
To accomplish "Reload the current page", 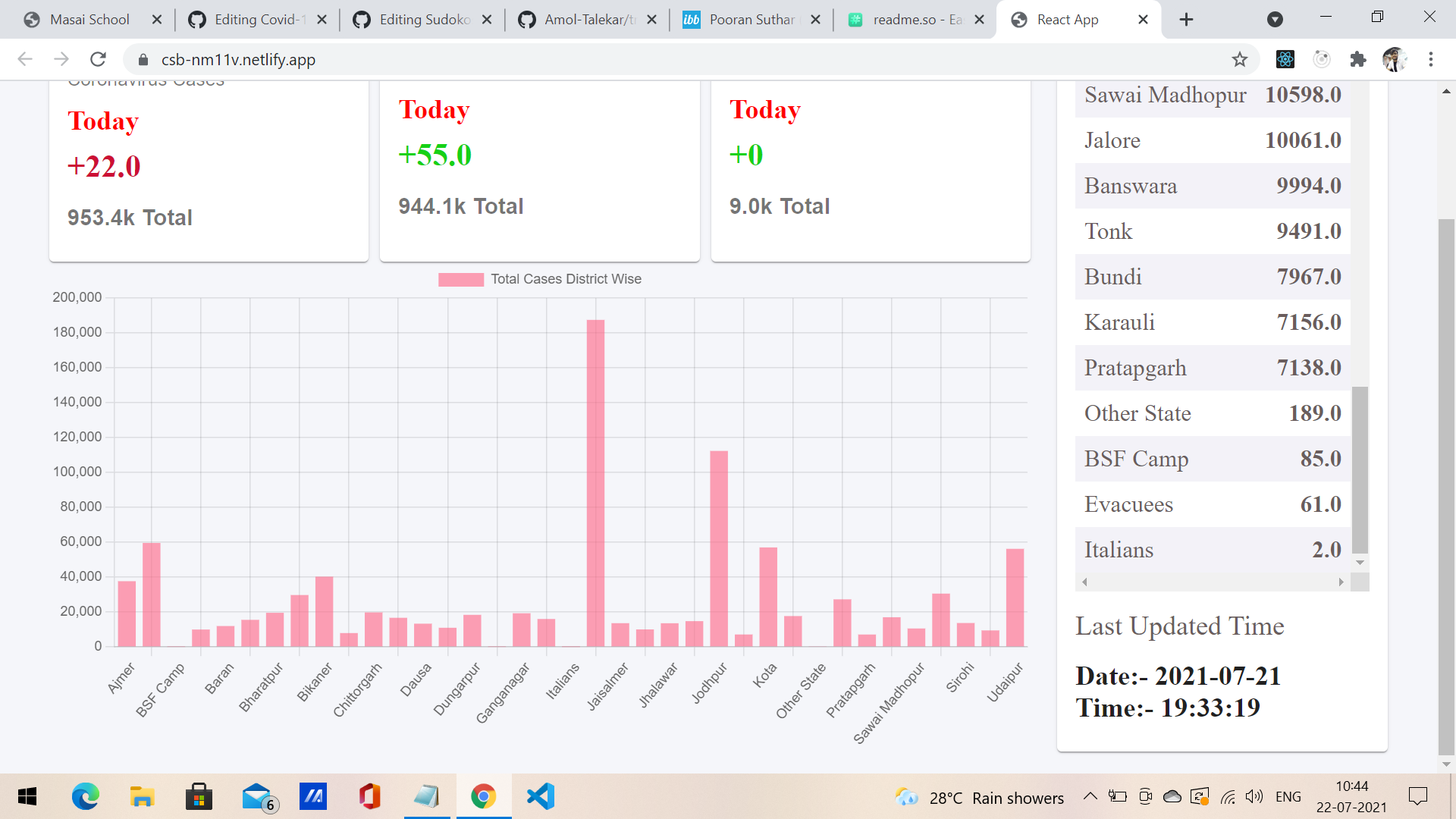I will pyautogui.click(x=98, y=59).
